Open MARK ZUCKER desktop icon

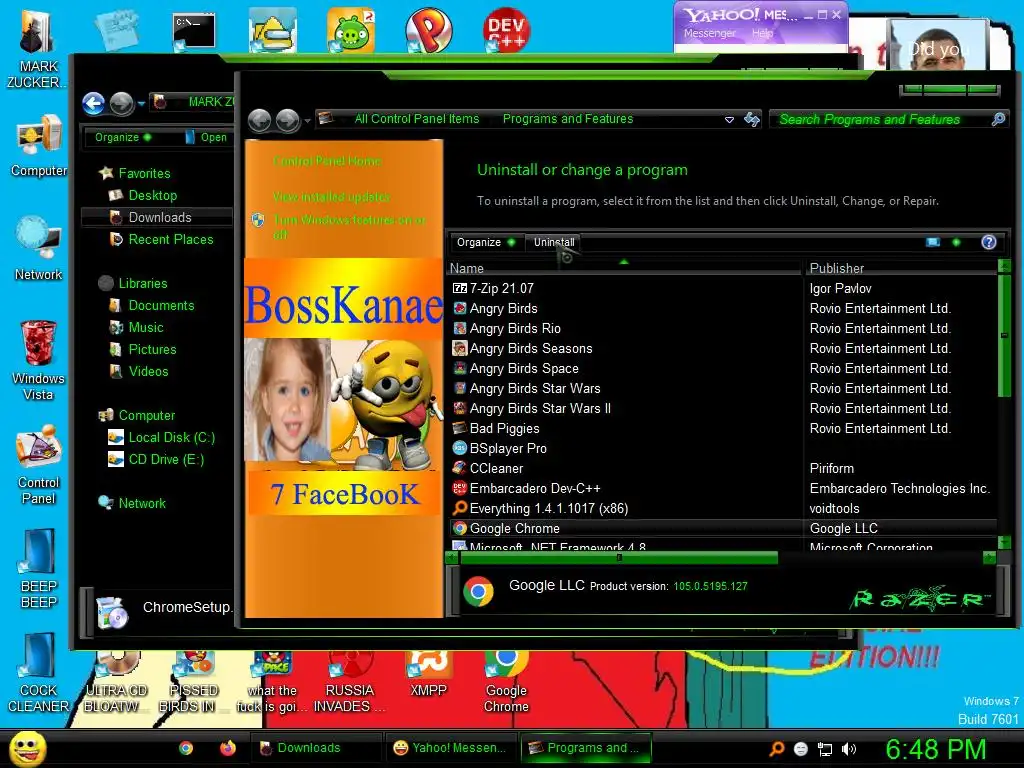pos(37,49)
